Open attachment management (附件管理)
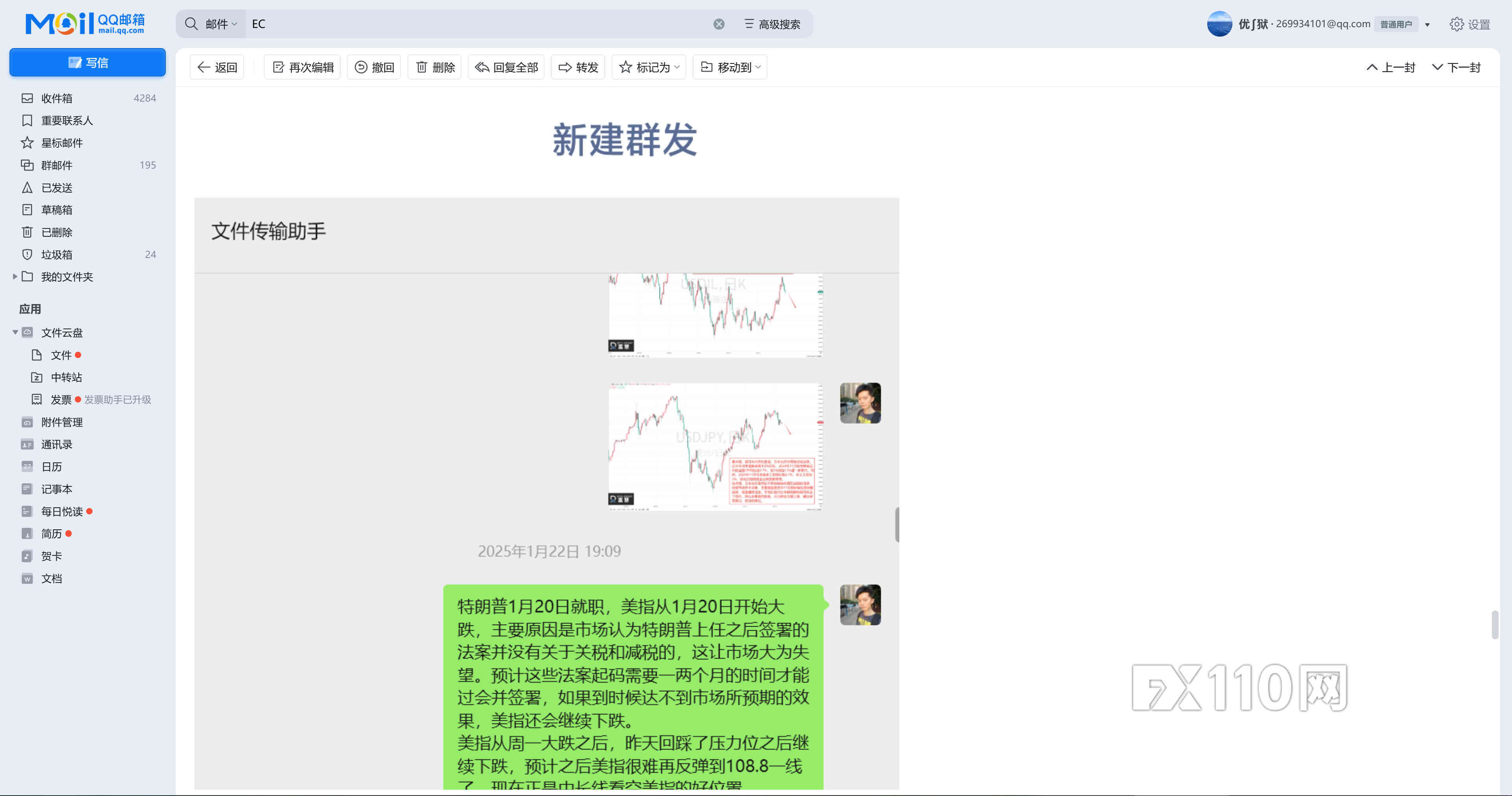The width and height of the screenshot is (1512, 796). [x=62, y=422]
